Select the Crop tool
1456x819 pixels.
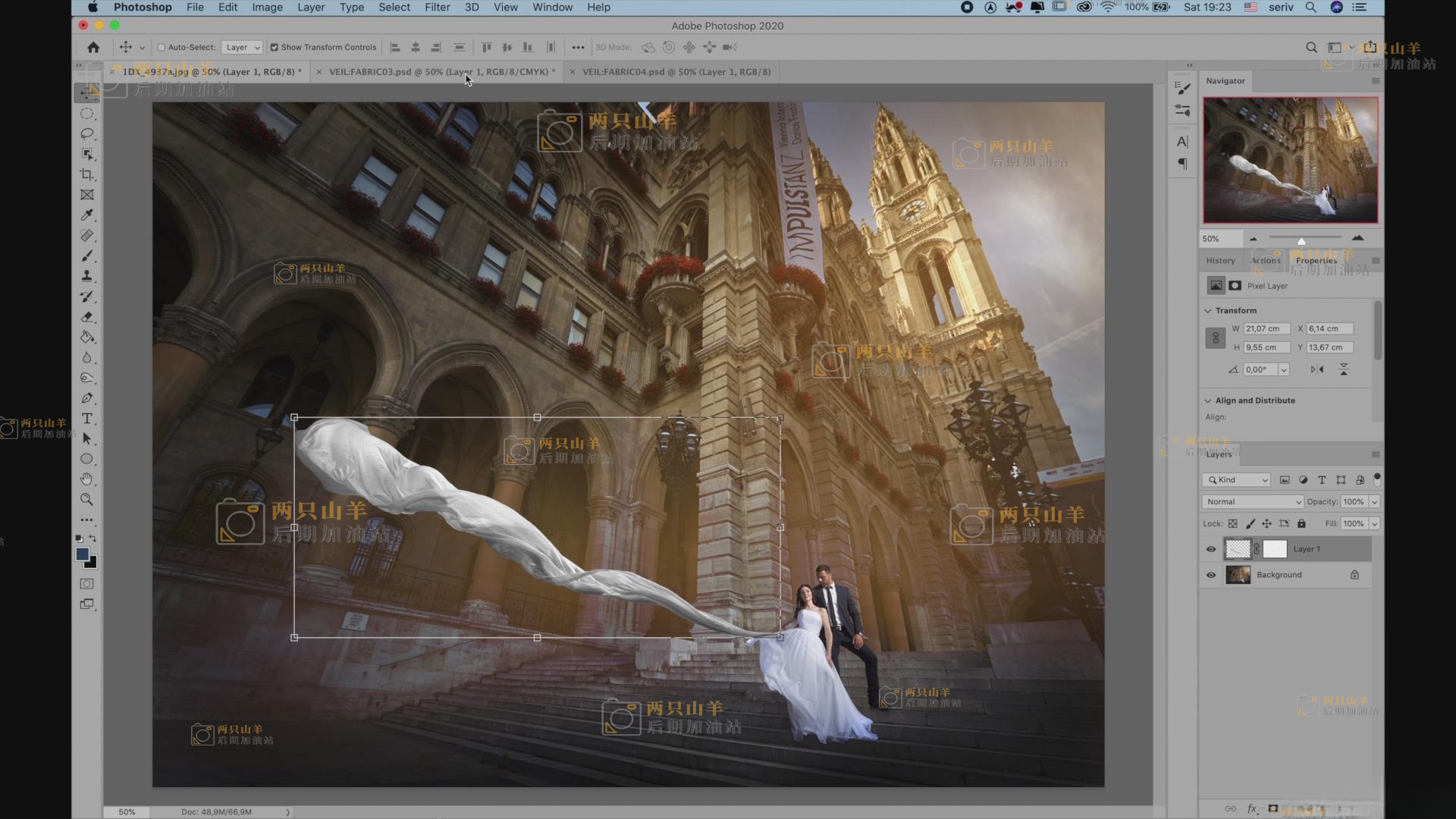click(87, 174)
